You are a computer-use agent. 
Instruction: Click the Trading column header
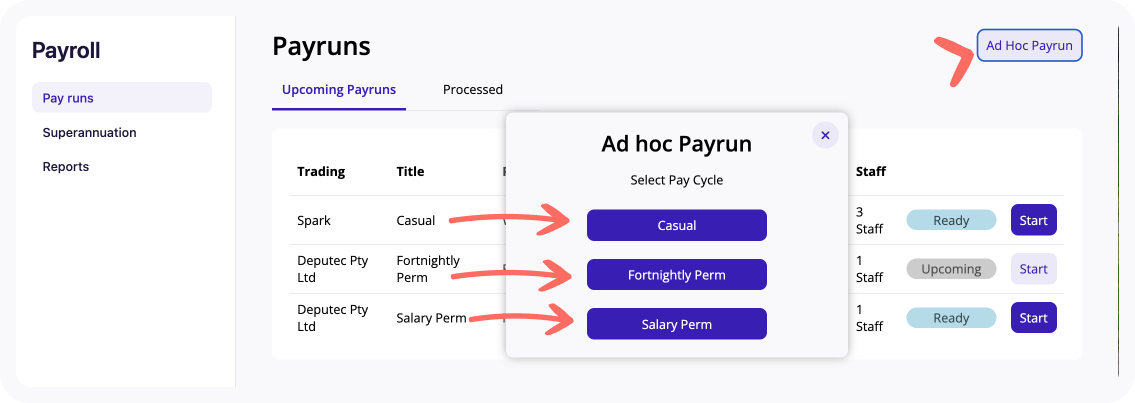pyautogui.click(x=321, y=171)
